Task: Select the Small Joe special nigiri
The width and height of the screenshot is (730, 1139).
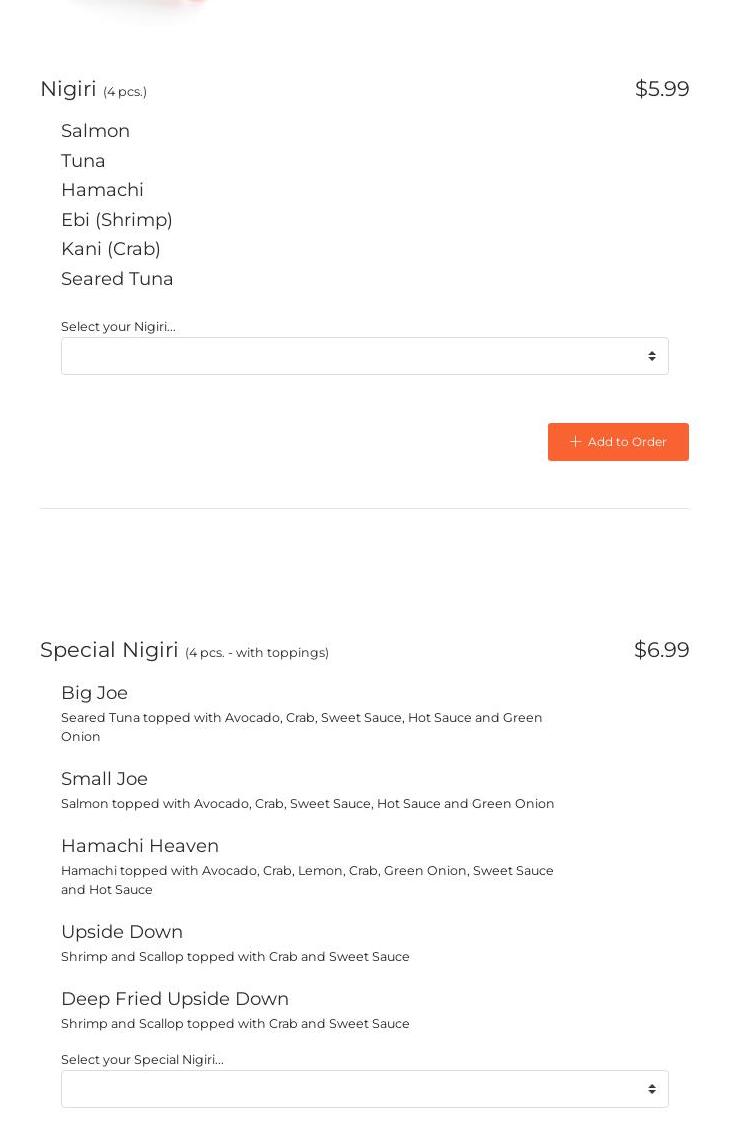Action: 104,779
